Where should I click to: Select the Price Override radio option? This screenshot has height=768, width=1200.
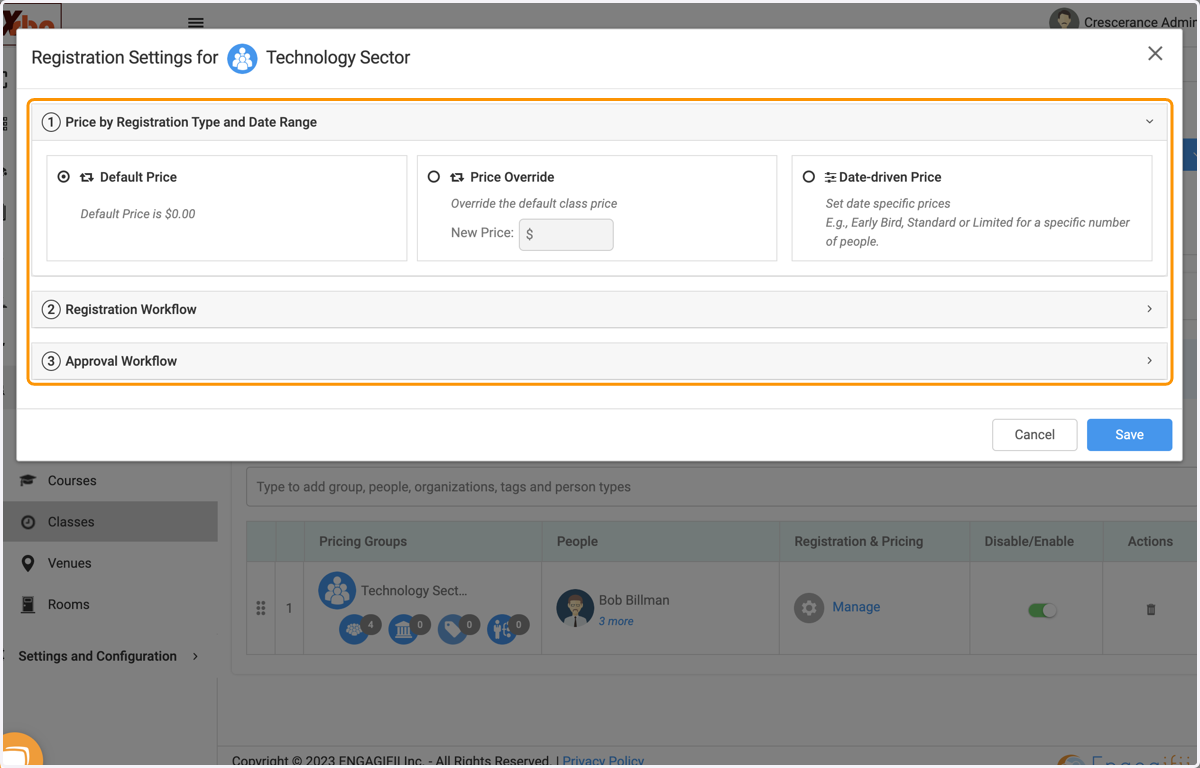(x=434, y=177)
